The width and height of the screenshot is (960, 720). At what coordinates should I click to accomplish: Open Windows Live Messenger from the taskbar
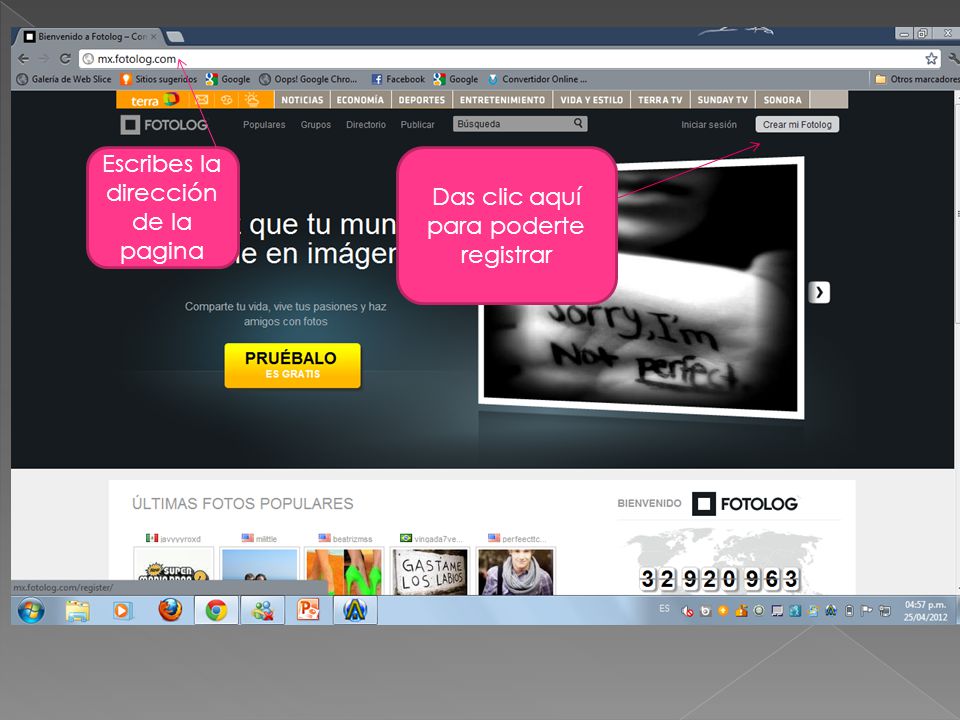point(263,610)
